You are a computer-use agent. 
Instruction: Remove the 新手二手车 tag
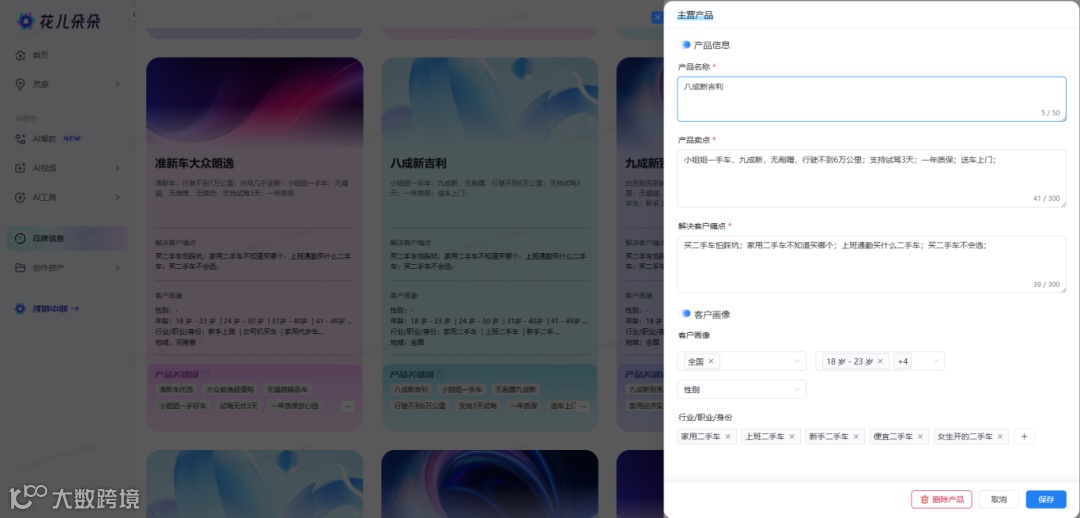(855, 437)
